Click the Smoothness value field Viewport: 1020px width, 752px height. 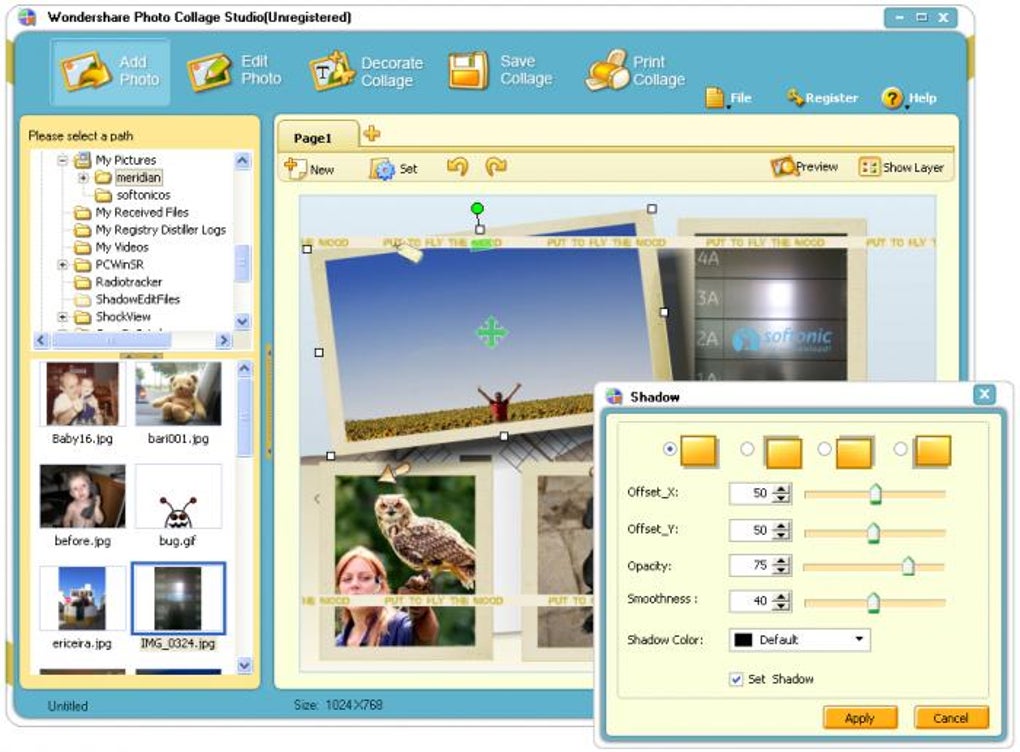click(751, 600)
